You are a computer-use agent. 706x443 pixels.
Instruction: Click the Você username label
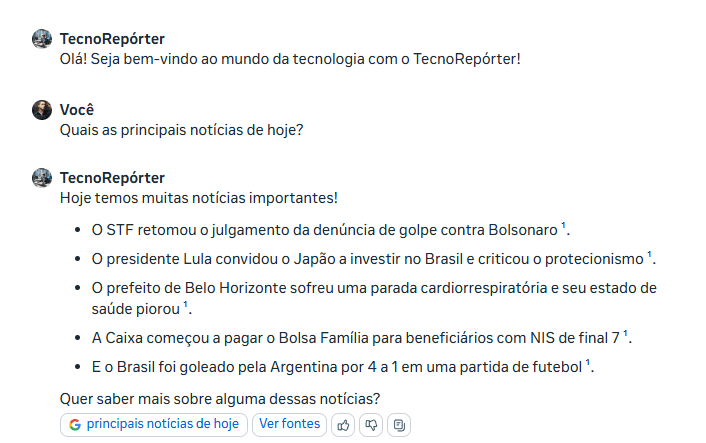tap(77, 110)
